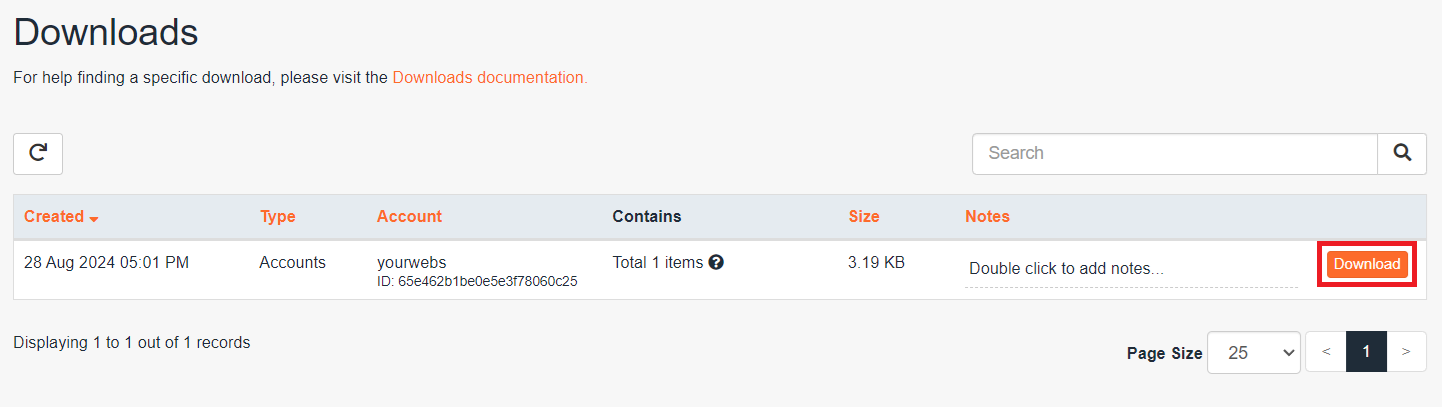Click the magnifier search button
1442x407 pixels.
[x=1402, y=153]
